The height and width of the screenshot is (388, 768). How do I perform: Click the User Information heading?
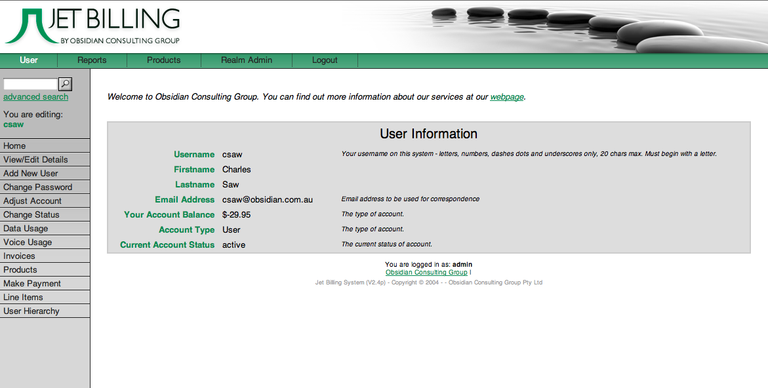tap(429, 134)
